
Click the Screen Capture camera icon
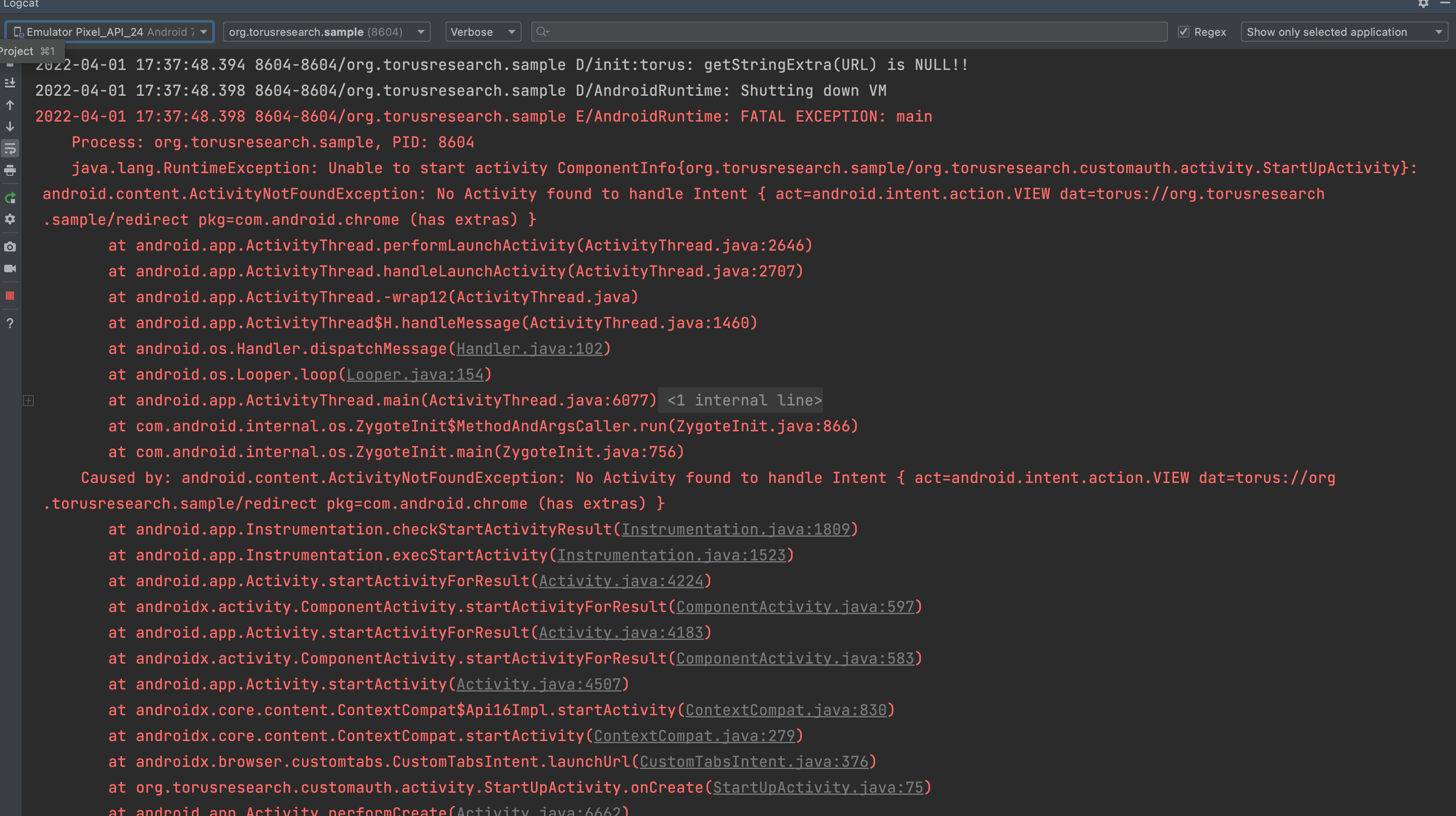click(10, 247)
